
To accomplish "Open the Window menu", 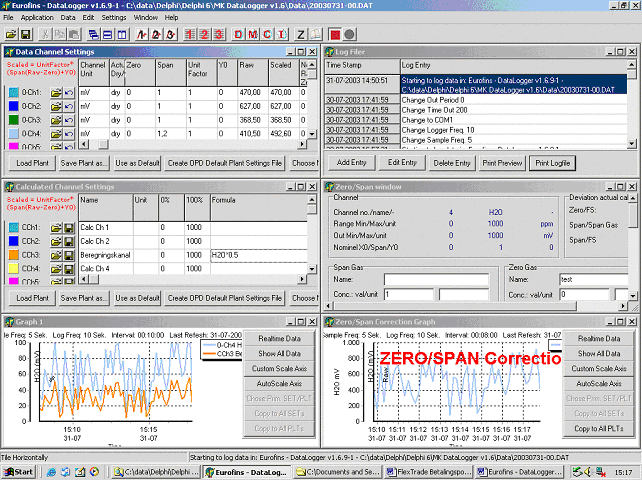I will tap(146, 18).
